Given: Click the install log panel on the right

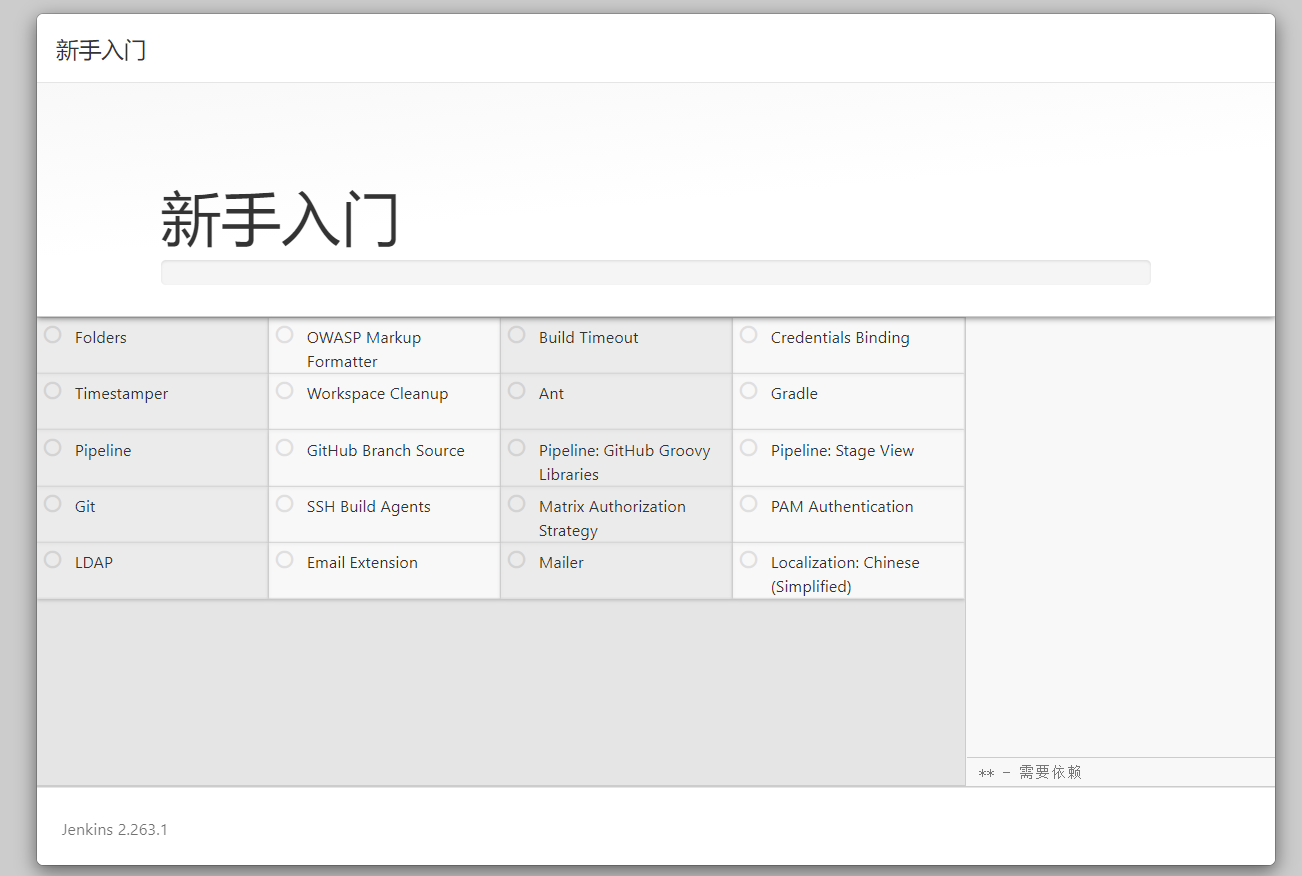Looking at the screenshot, I should [x=1120, y=538].
